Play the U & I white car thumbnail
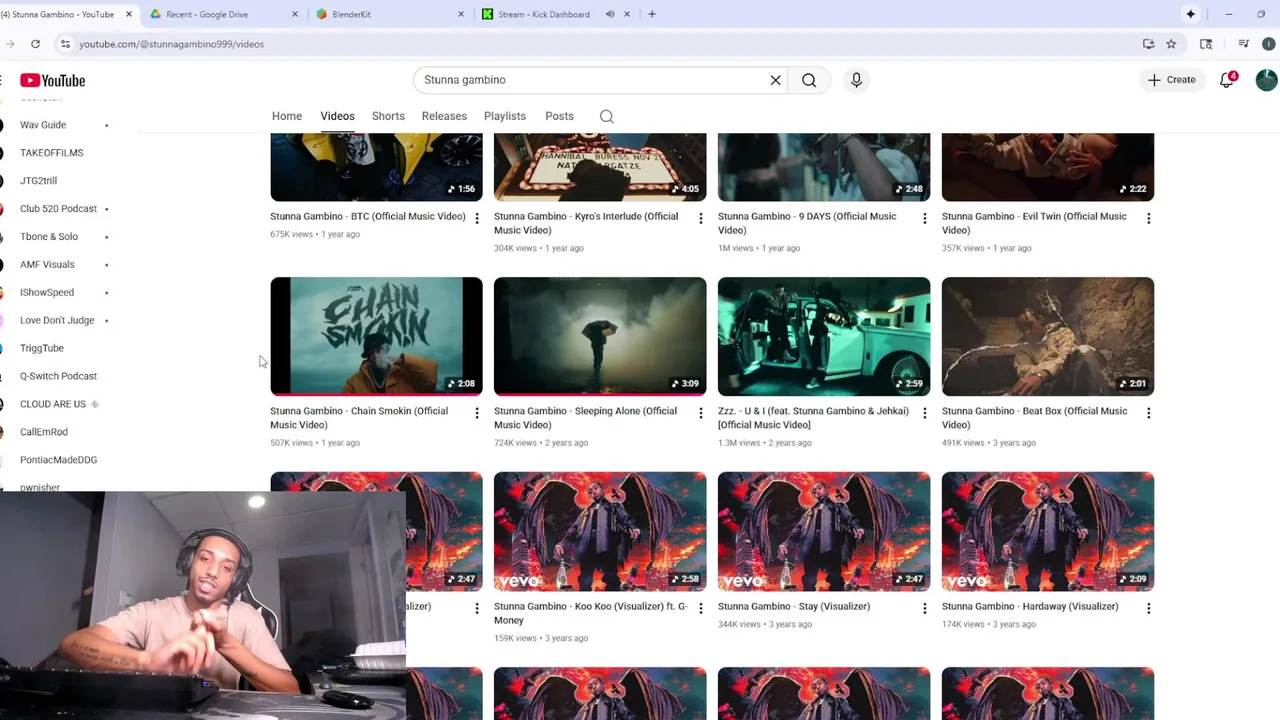Image resolution: width=1280 pixels, height=720 pixels. [x=824, y=336]
